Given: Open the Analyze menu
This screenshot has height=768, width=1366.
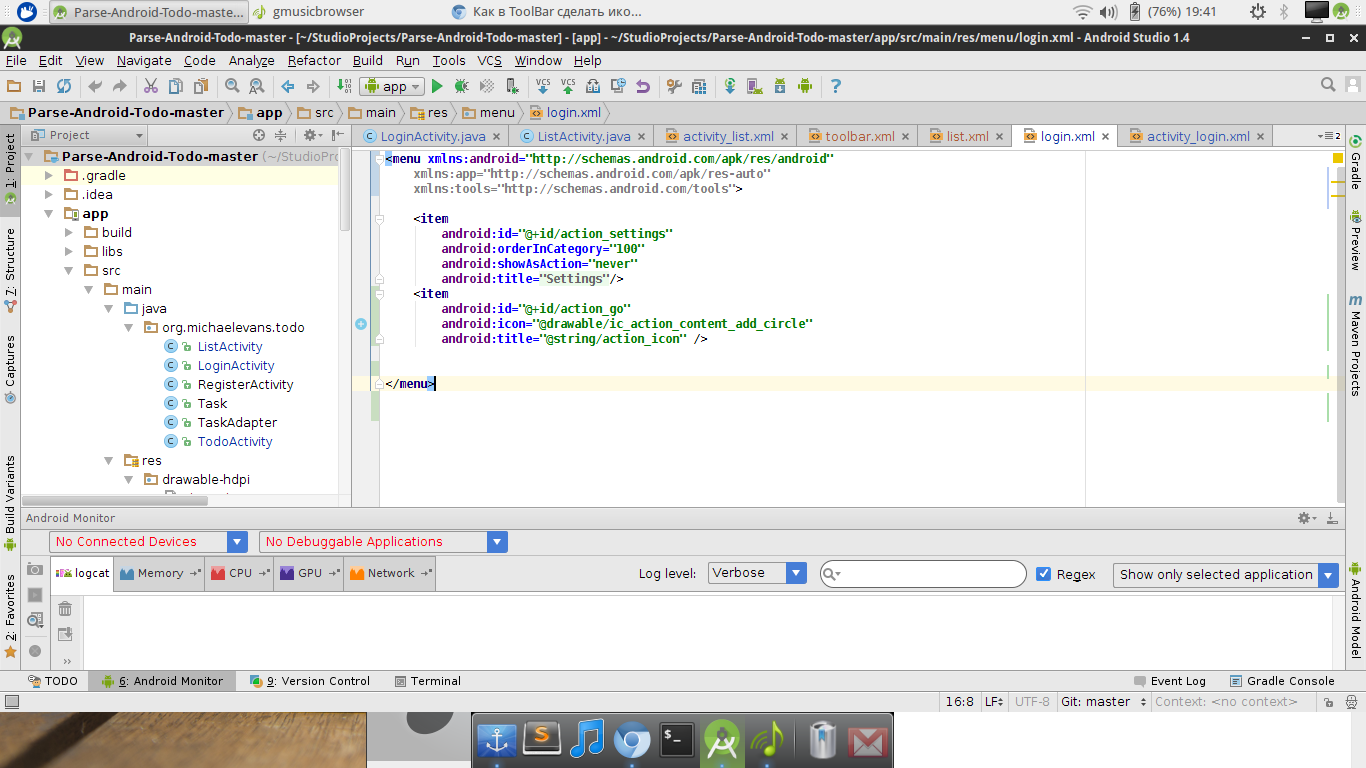Looking at the screenshot, I should pos(251,60).
